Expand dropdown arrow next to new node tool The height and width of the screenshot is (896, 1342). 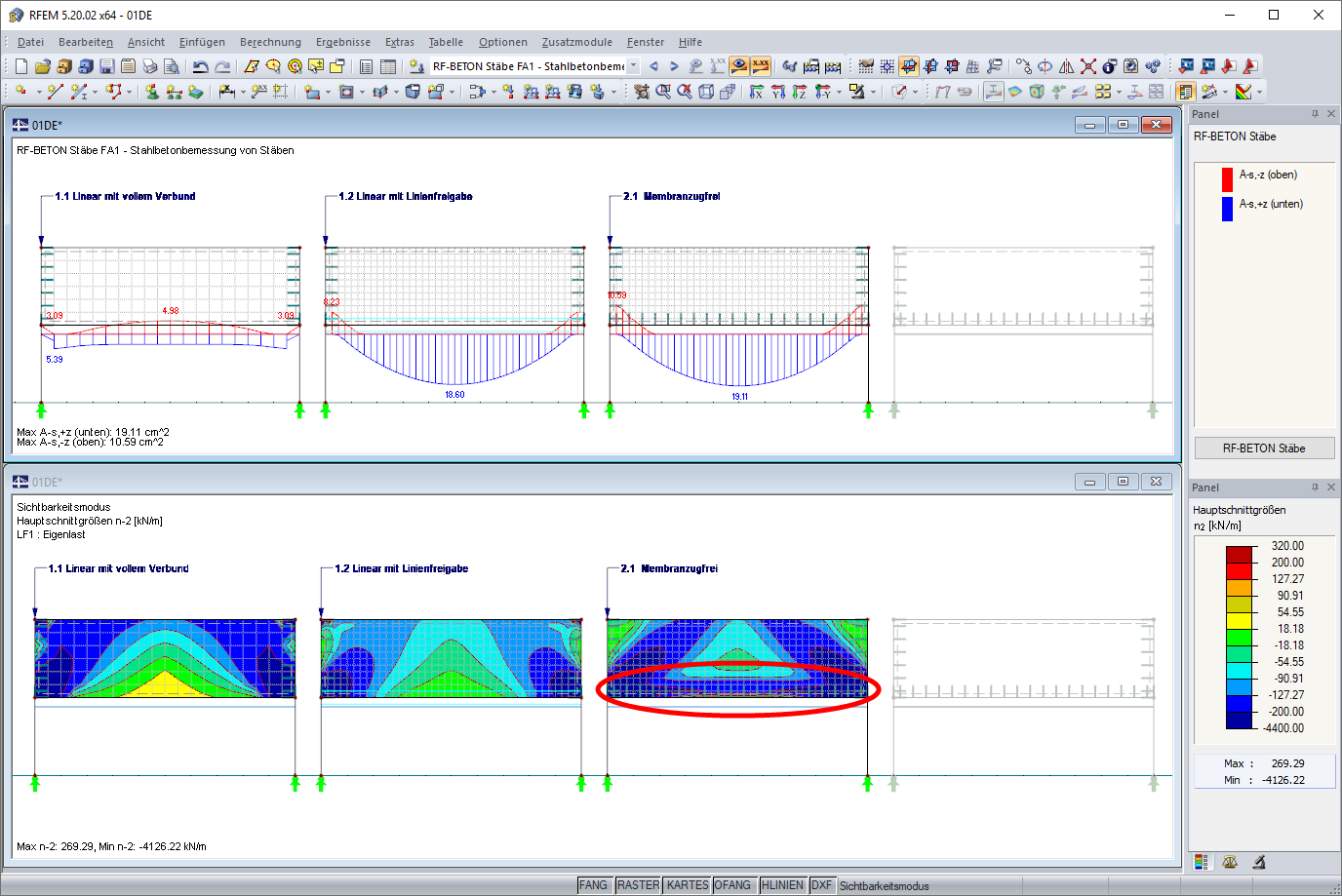pos(39,92)
